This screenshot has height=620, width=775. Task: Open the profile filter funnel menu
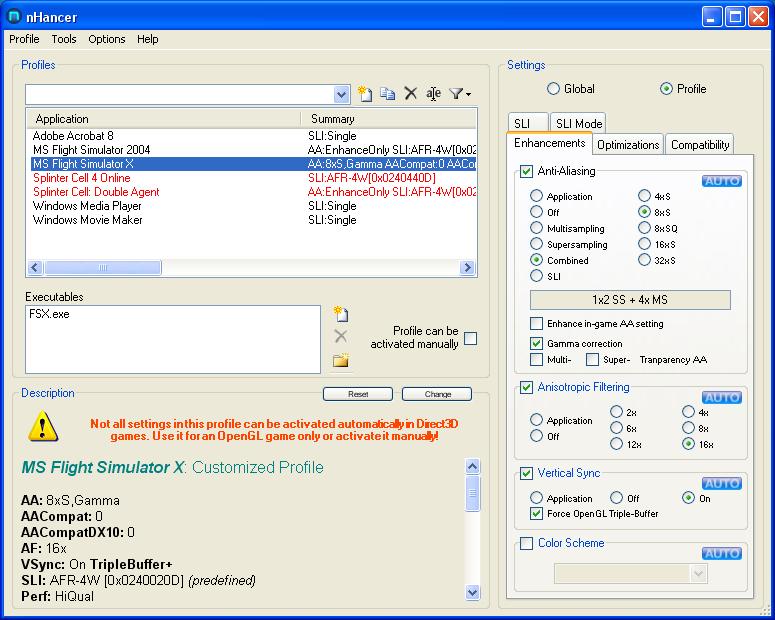click(459, 94)
